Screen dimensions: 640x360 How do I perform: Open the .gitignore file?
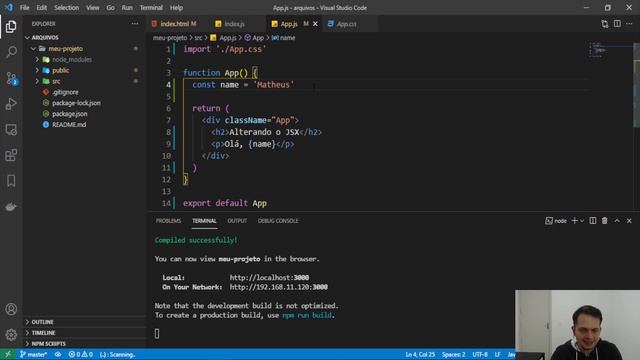(65, 92)
